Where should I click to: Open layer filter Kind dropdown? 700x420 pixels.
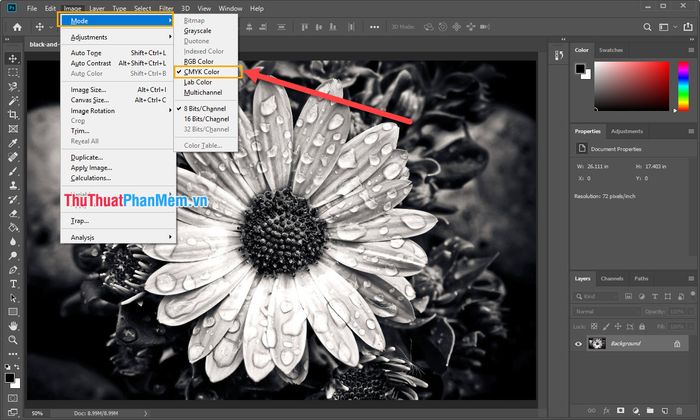(x=596, y=296)
